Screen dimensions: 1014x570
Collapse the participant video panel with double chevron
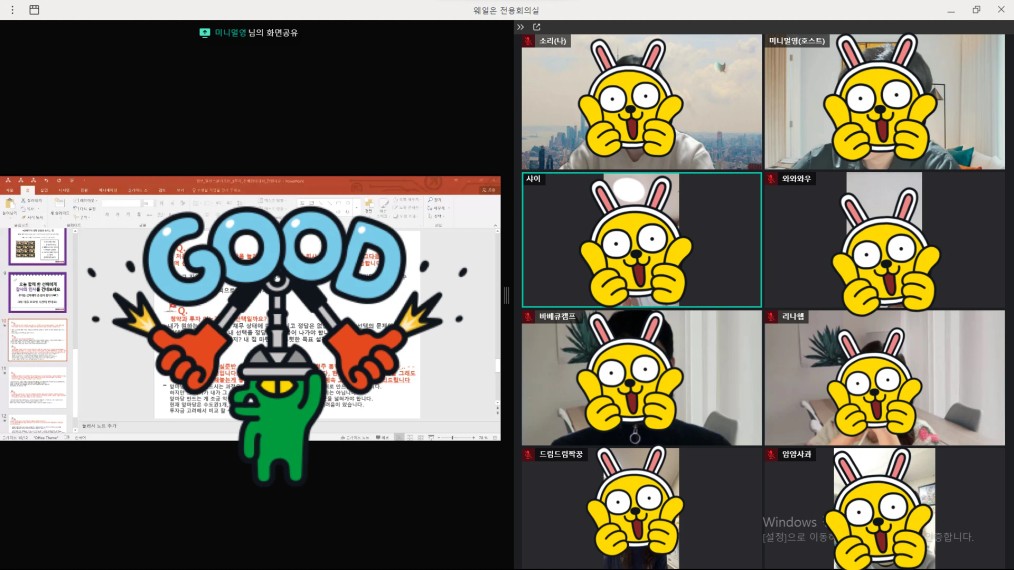point(521,27)
